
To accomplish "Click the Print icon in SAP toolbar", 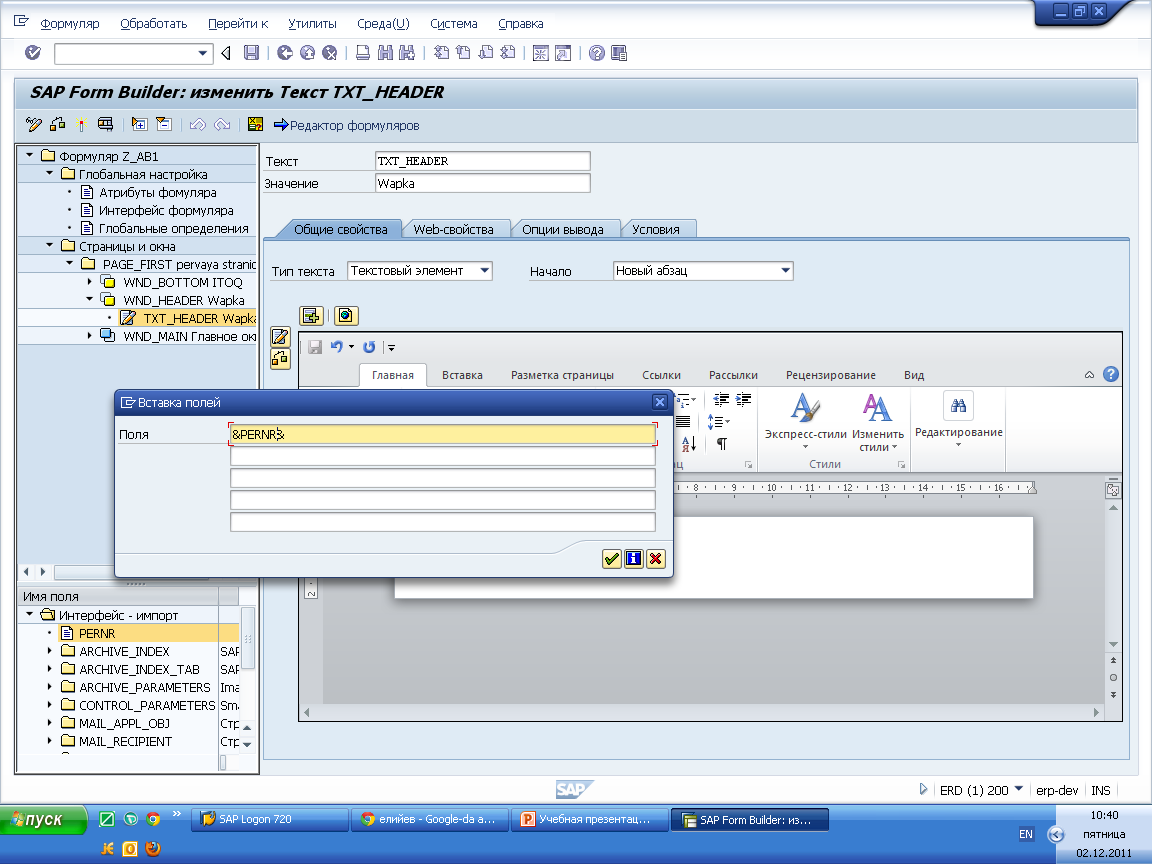I will pos(363,53).
